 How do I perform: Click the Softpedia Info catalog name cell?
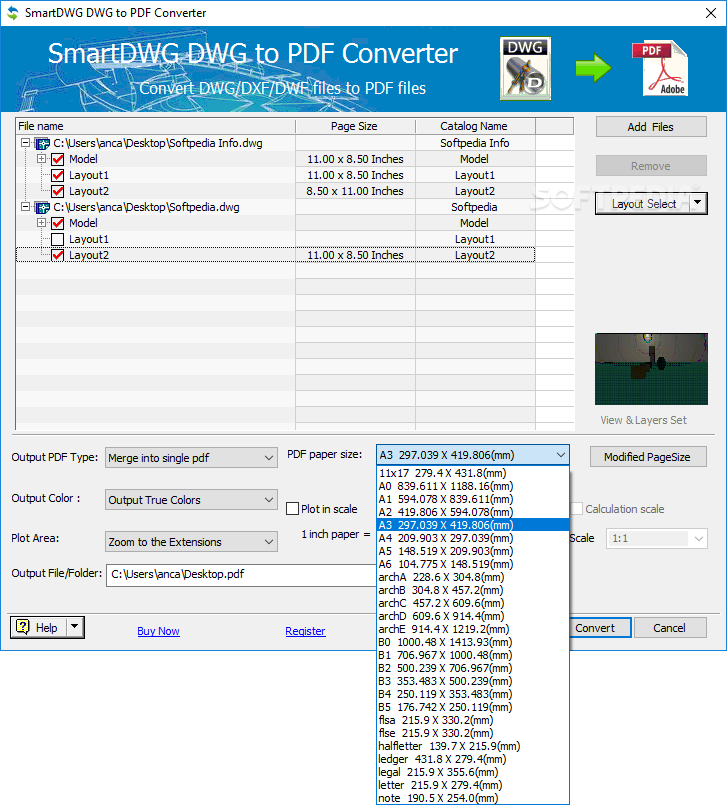pos(475,143)
